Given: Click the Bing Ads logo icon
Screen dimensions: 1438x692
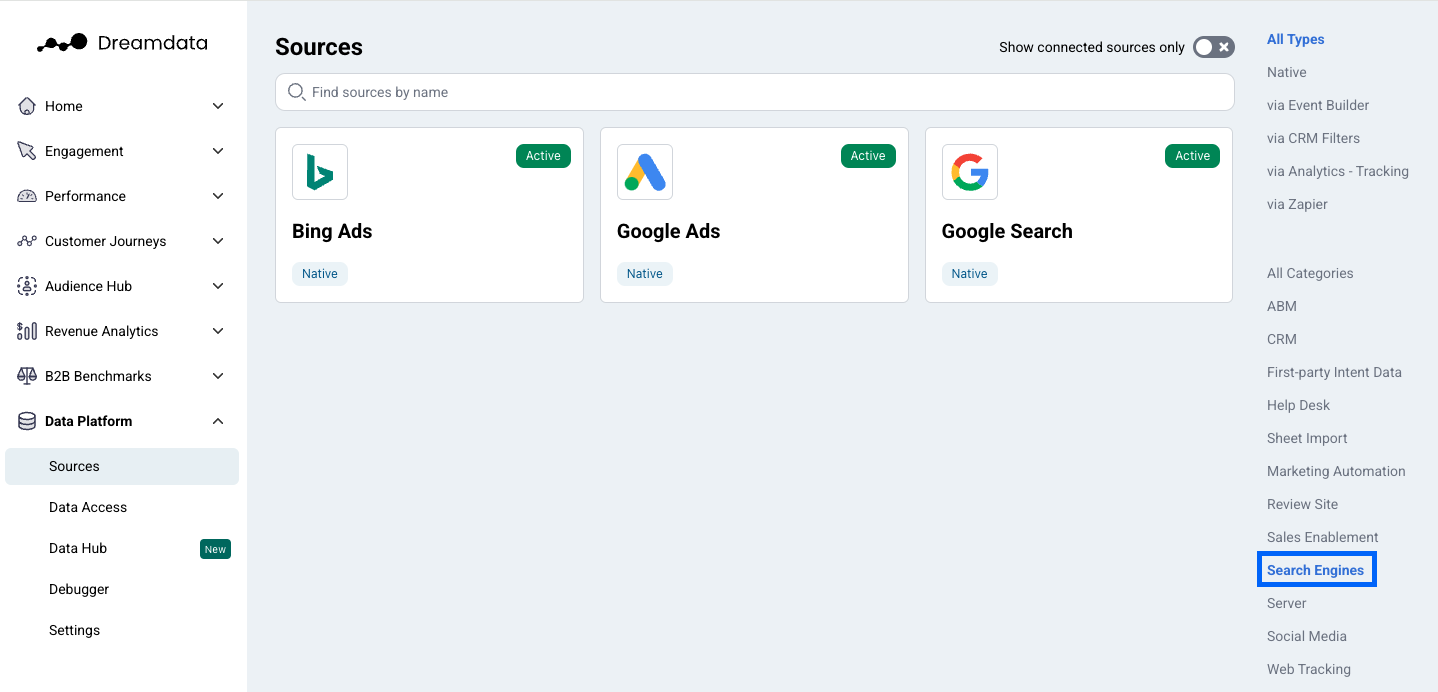Looking at the screenshot, I should (x=320, y=172).
